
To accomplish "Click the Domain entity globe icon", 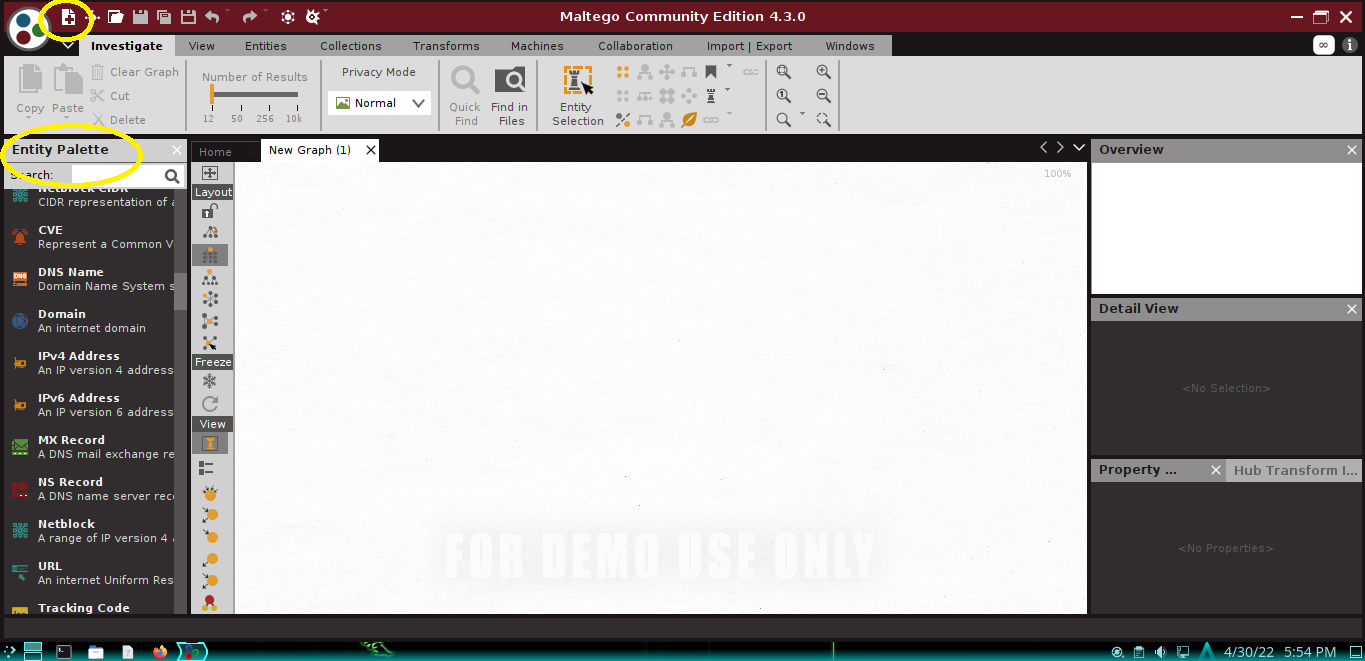I will click(x=20, y=321).
